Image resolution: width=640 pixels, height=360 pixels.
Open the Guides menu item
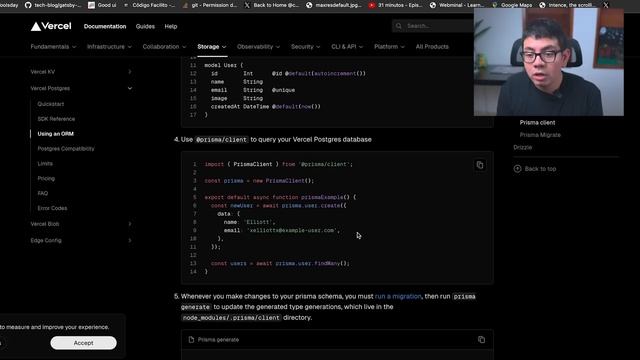(145, 27)
